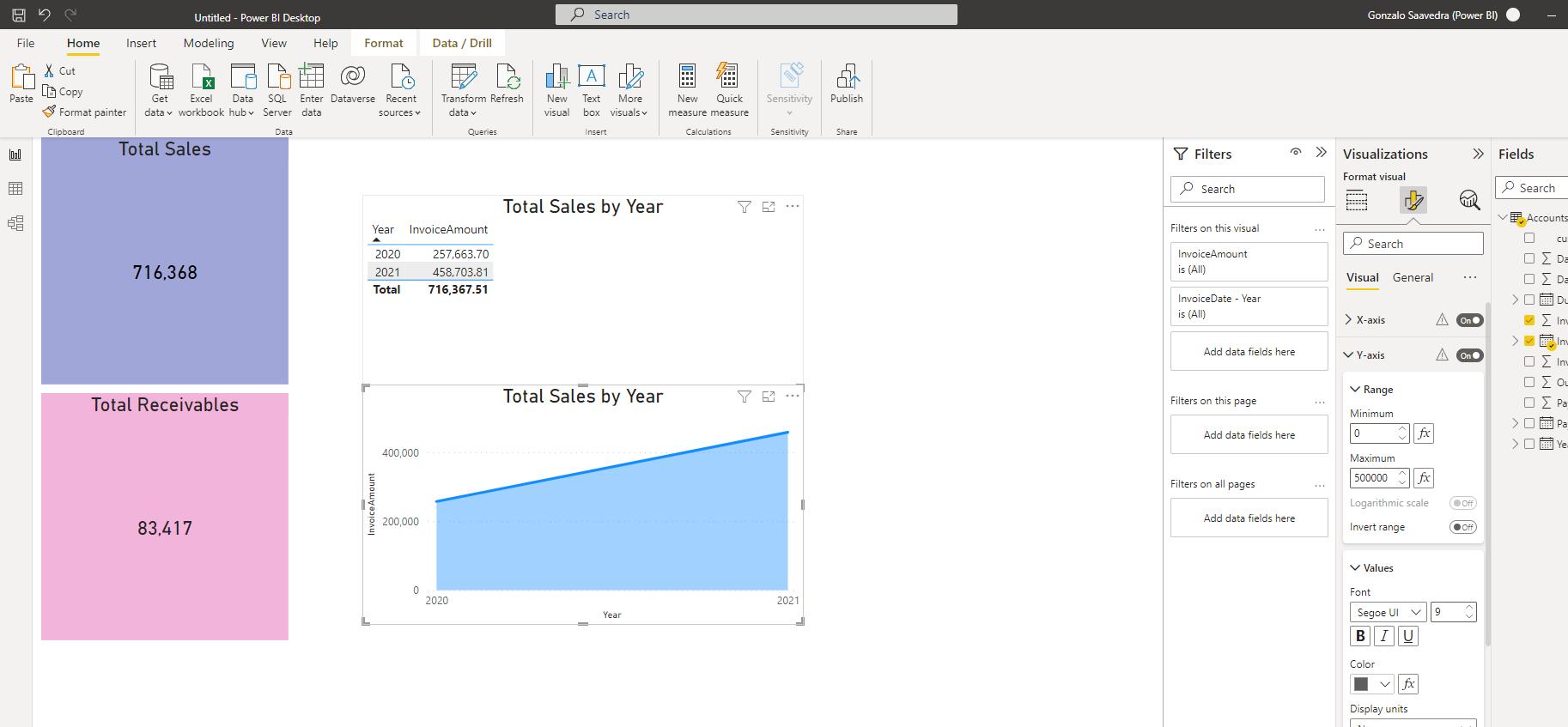1568x727 pixels.
Task: Expand the X-axis section
Action: tap(1349, 320)
